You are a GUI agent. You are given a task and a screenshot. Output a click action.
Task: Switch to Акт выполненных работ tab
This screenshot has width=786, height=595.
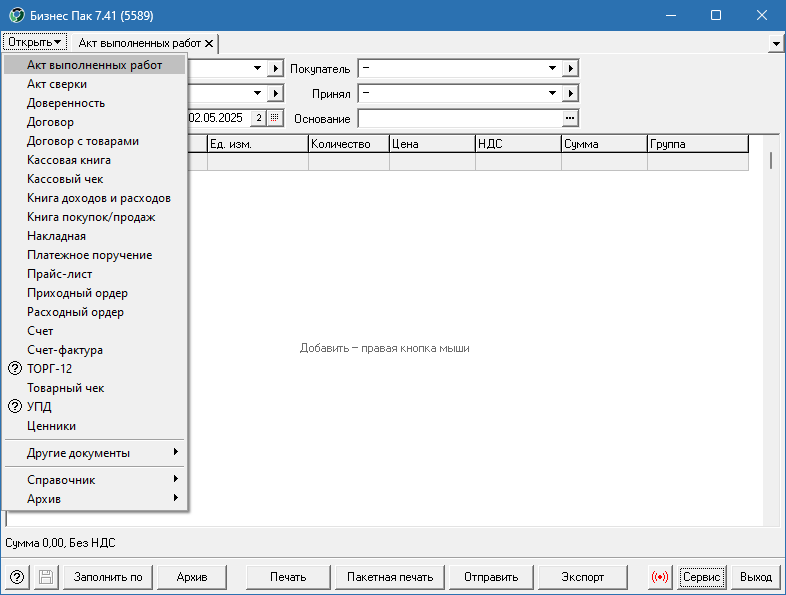(x=139, y=44)
